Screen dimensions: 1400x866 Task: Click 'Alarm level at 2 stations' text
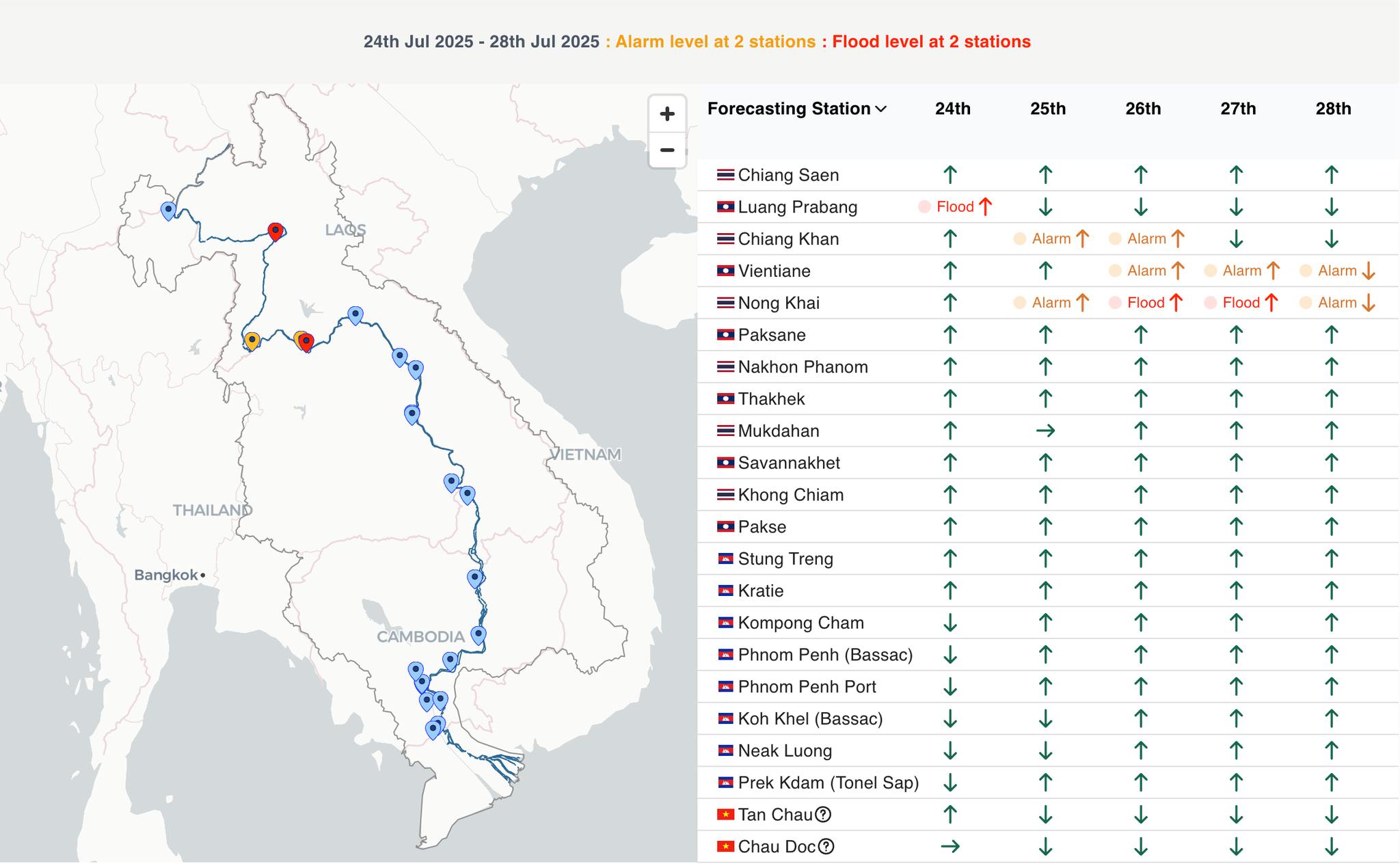[715, 42]
